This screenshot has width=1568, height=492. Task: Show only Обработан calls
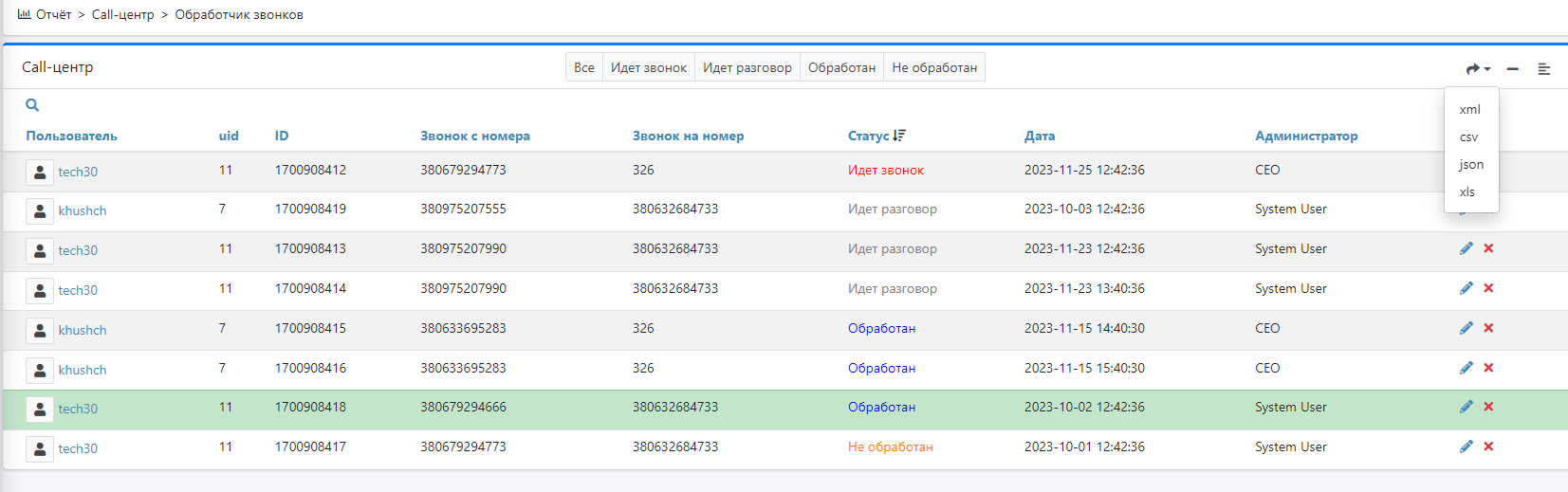click(x=841, y=67)
